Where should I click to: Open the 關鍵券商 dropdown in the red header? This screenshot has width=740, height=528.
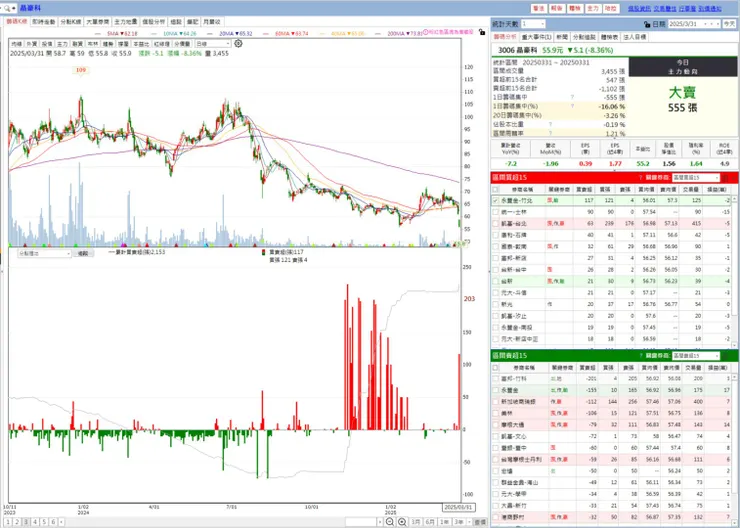point(695,177)
